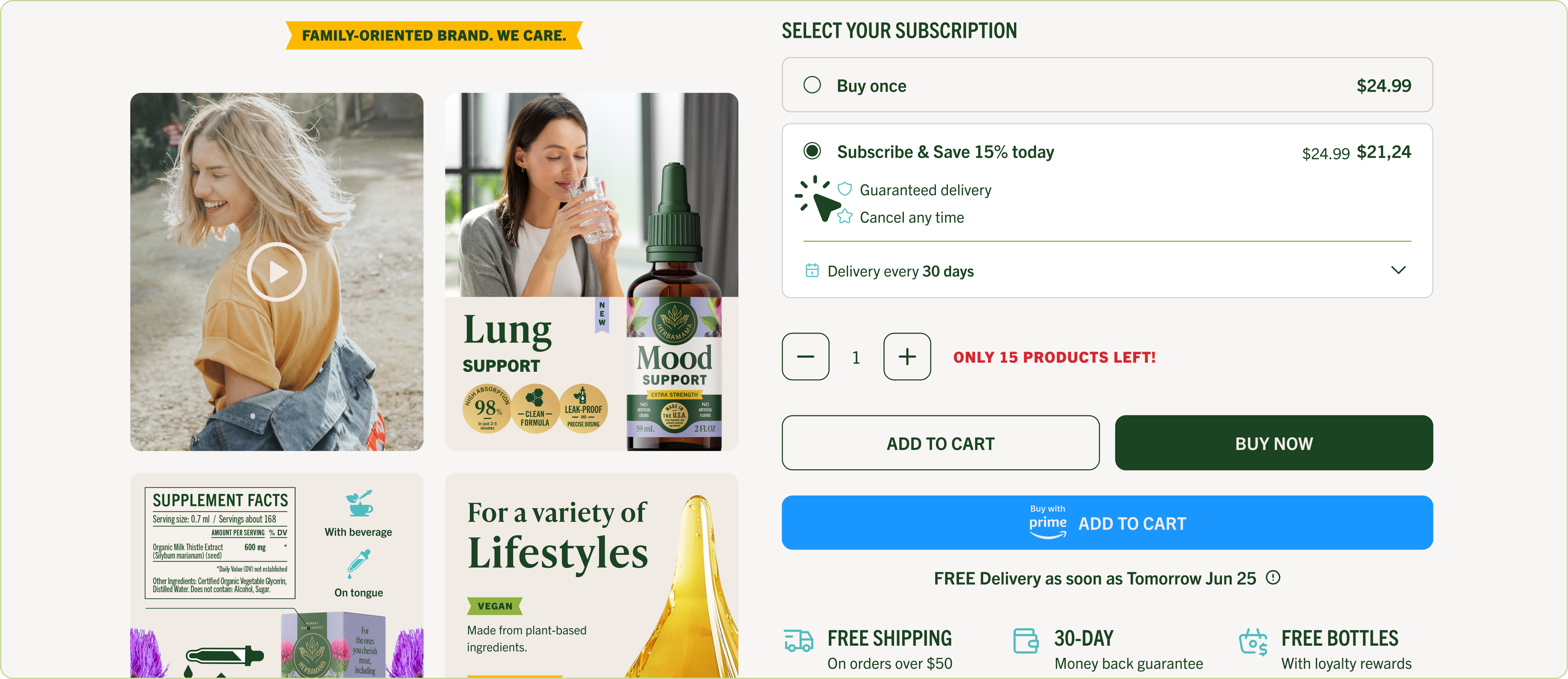Click the BUY NOW button
The width and height of the screenshot is (1568, 679).
click(1274, 443)
